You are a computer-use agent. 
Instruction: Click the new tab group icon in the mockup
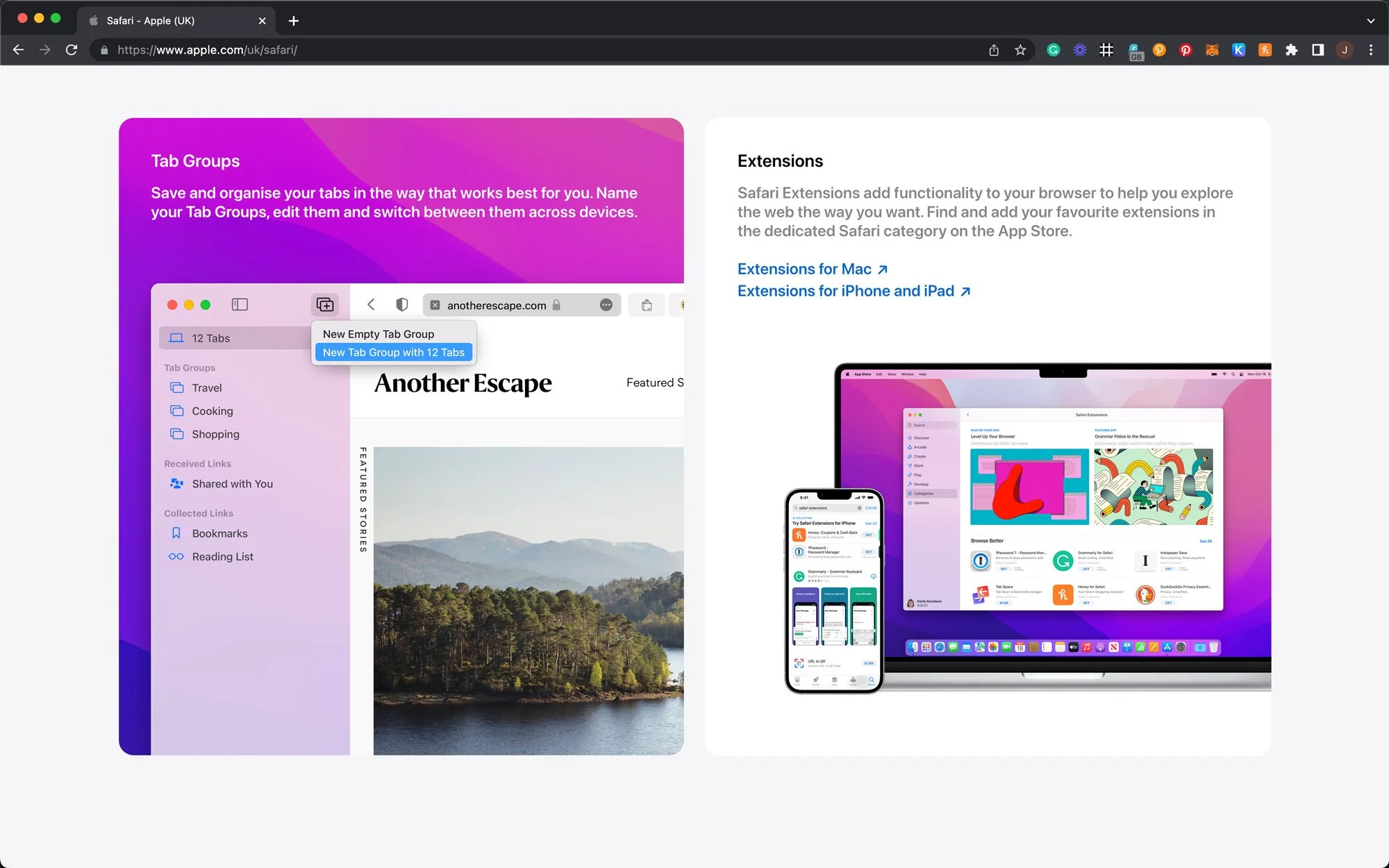tap(324, 305)
